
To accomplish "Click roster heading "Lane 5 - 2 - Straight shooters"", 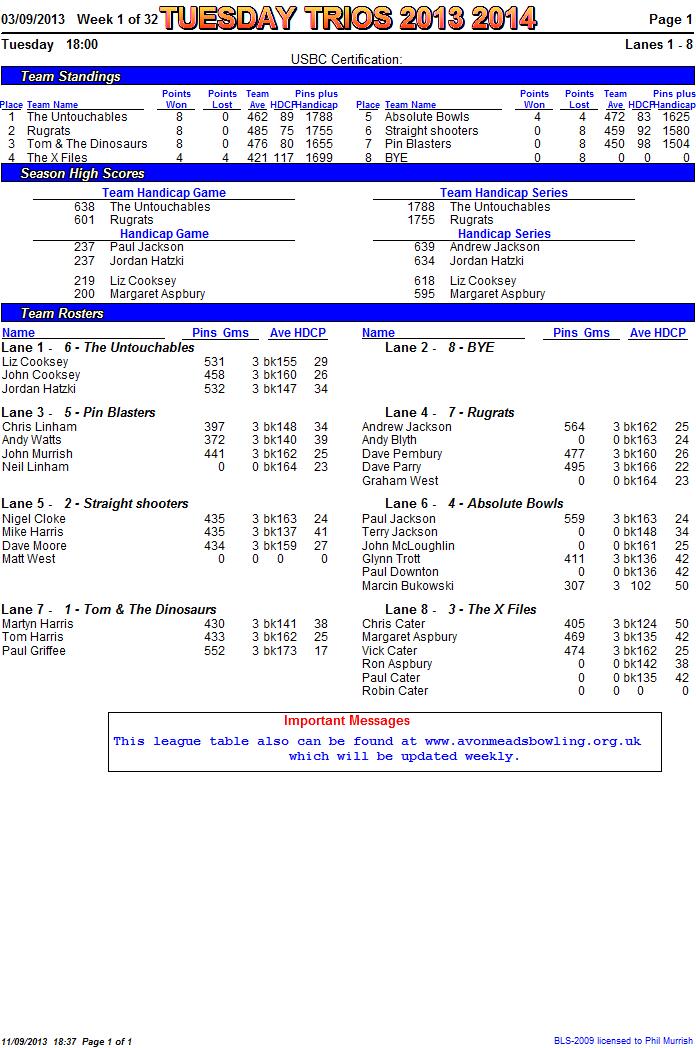I will tap(95, 503).
